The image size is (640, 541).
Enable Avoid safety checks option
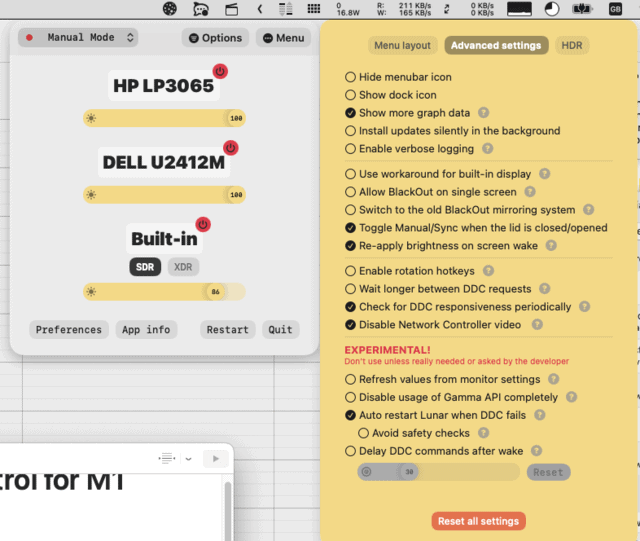pyautogui.click(x=363, y=433)
